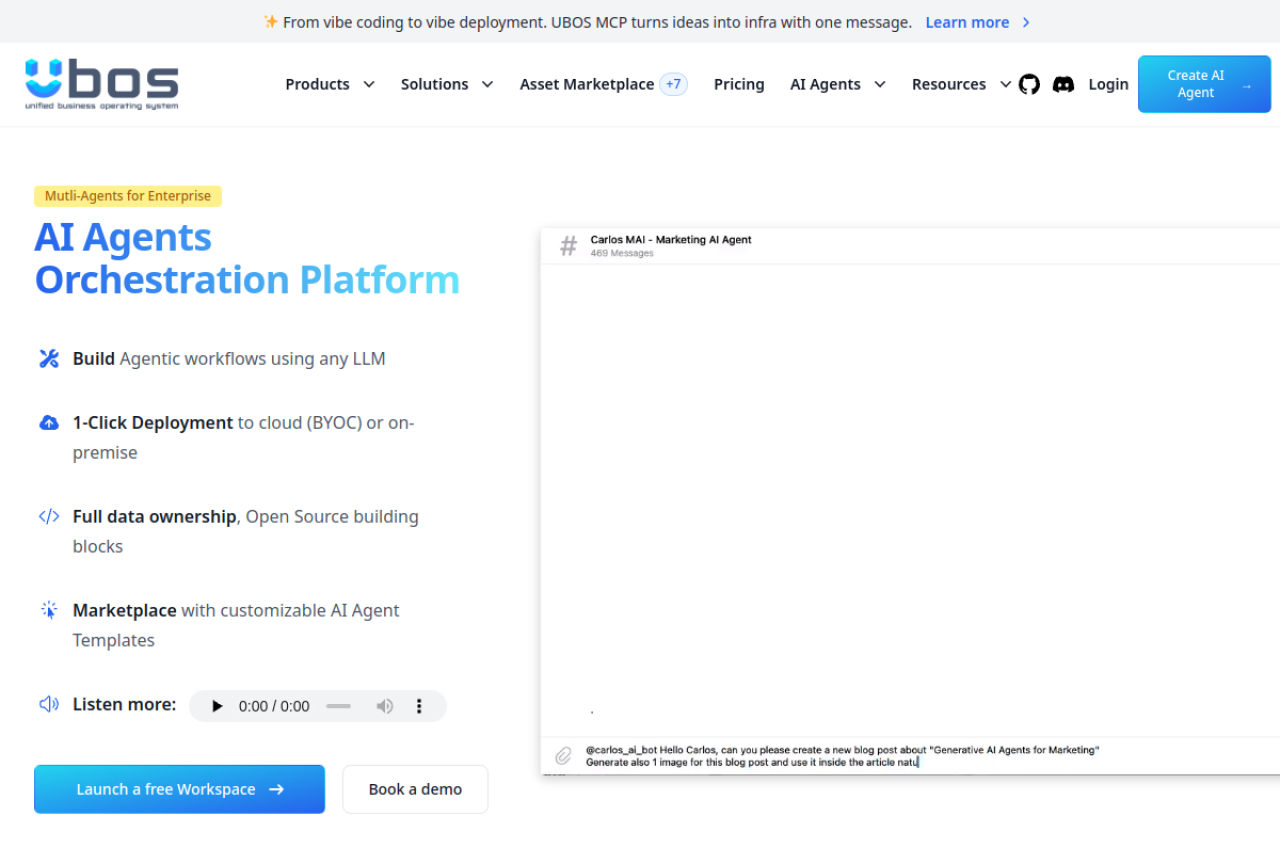This screenshot has height=853, width=1280.
Task: Click the arrow next to Learn more
Action: pyautogui.click(x=1026, y=22)
